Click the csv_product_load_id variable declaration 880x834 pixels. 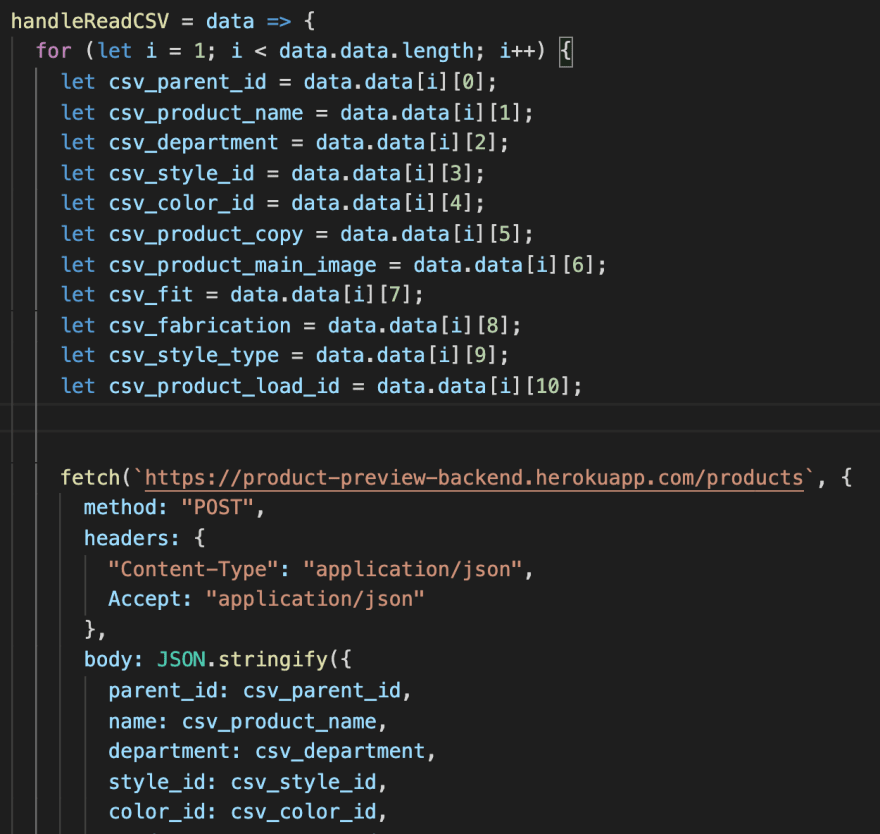click(224, 386)
